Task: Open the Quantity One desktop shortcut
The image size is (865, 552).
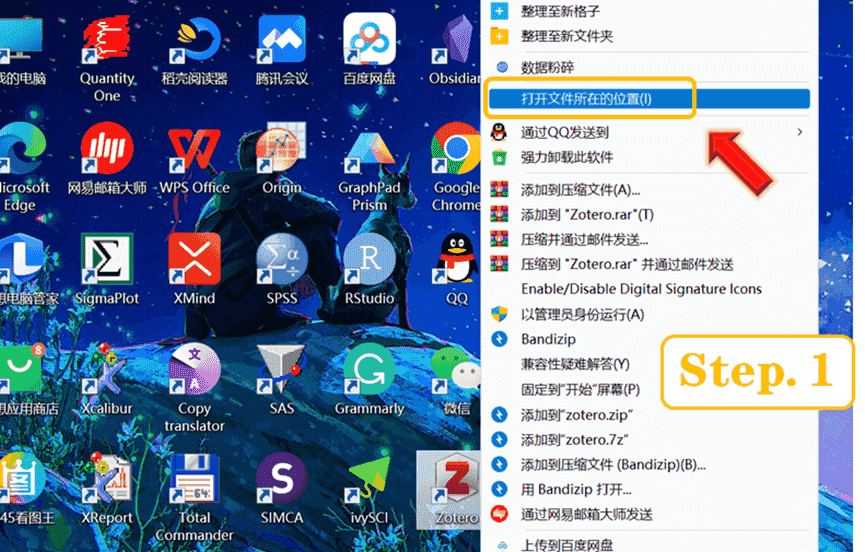Action: pyautogui.click(x=107, y=45)
